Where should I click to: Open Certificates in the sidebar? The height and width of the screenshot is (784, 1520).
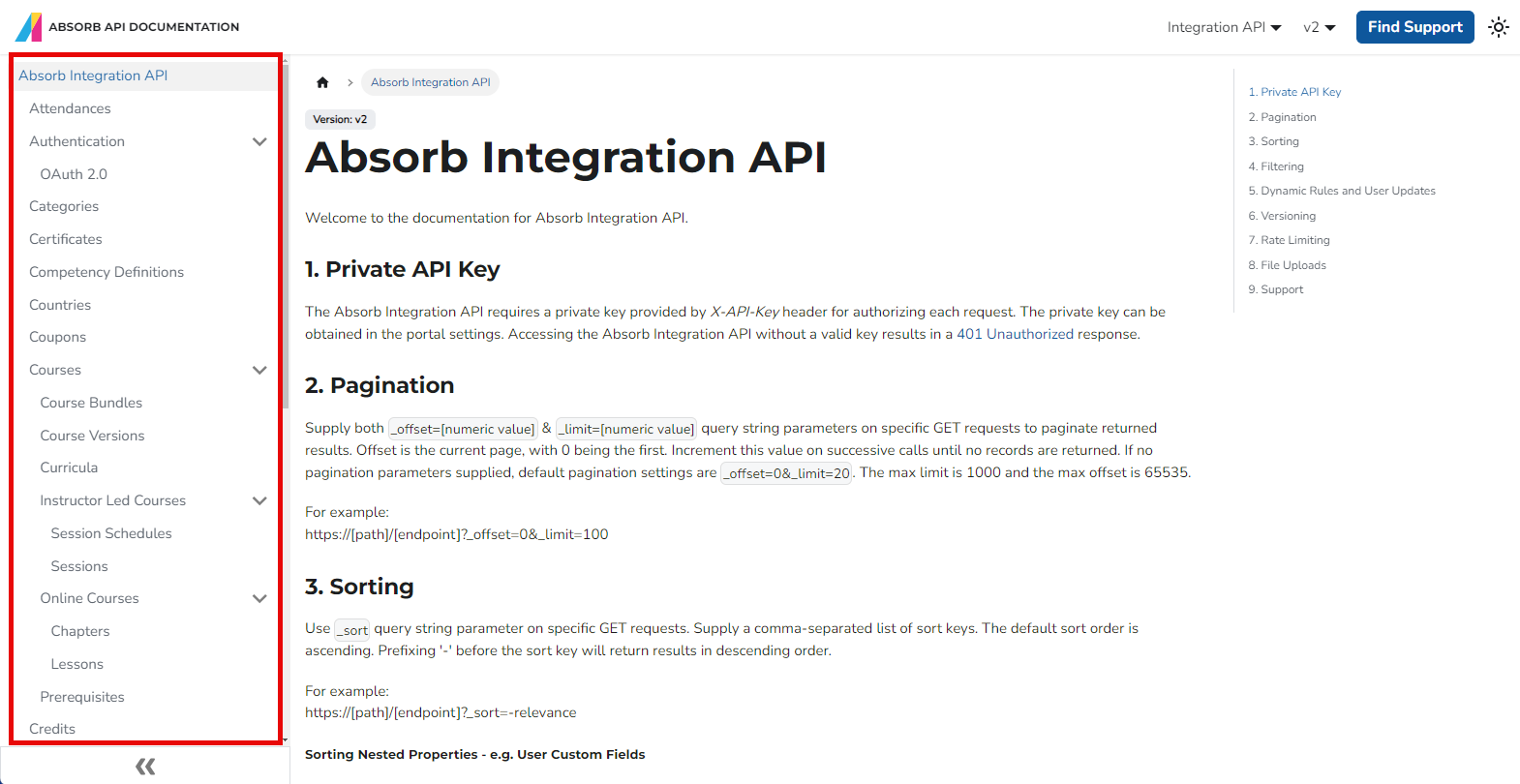tap(66, 239)
